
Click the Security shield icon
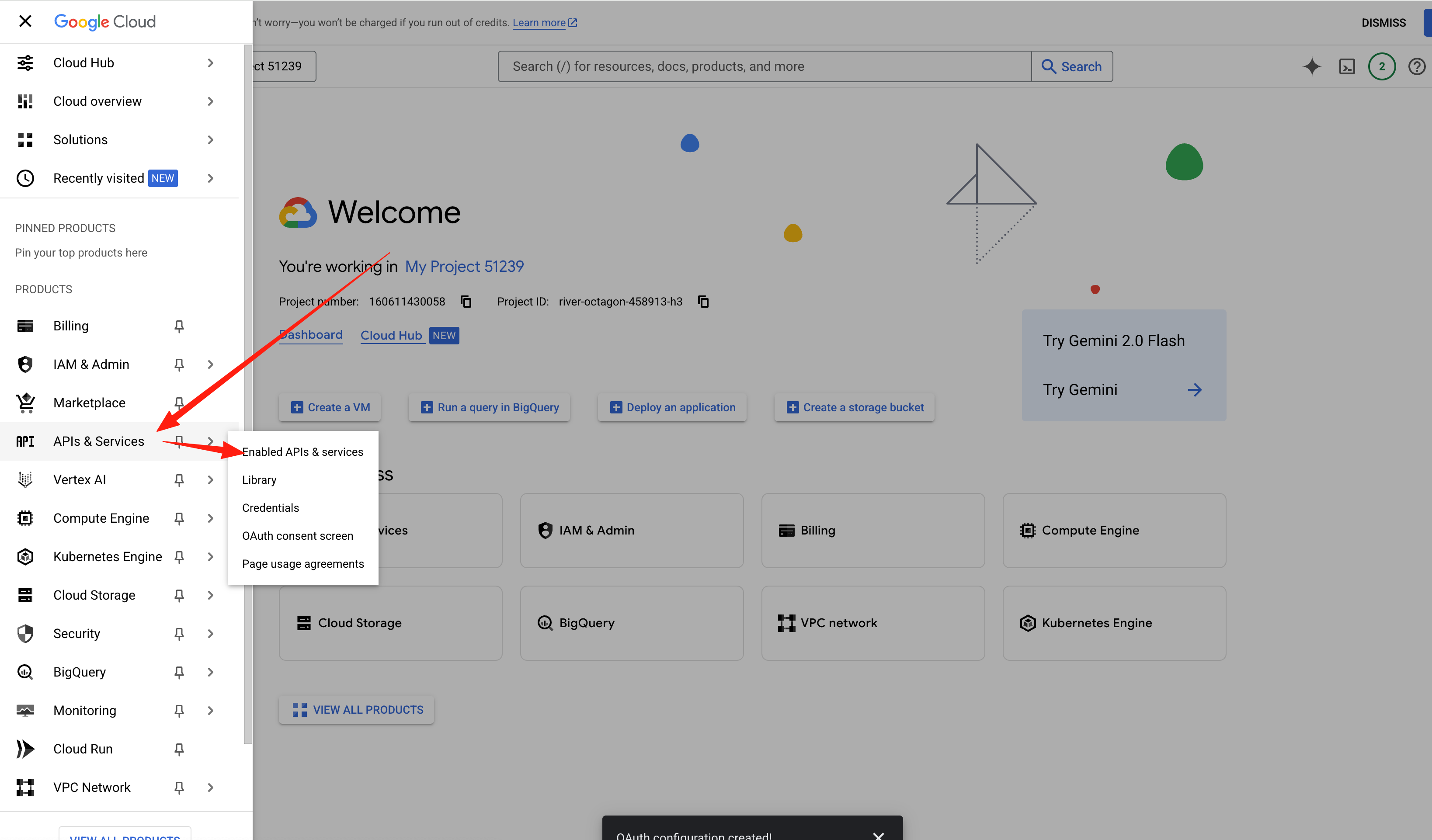pos(25,634)
